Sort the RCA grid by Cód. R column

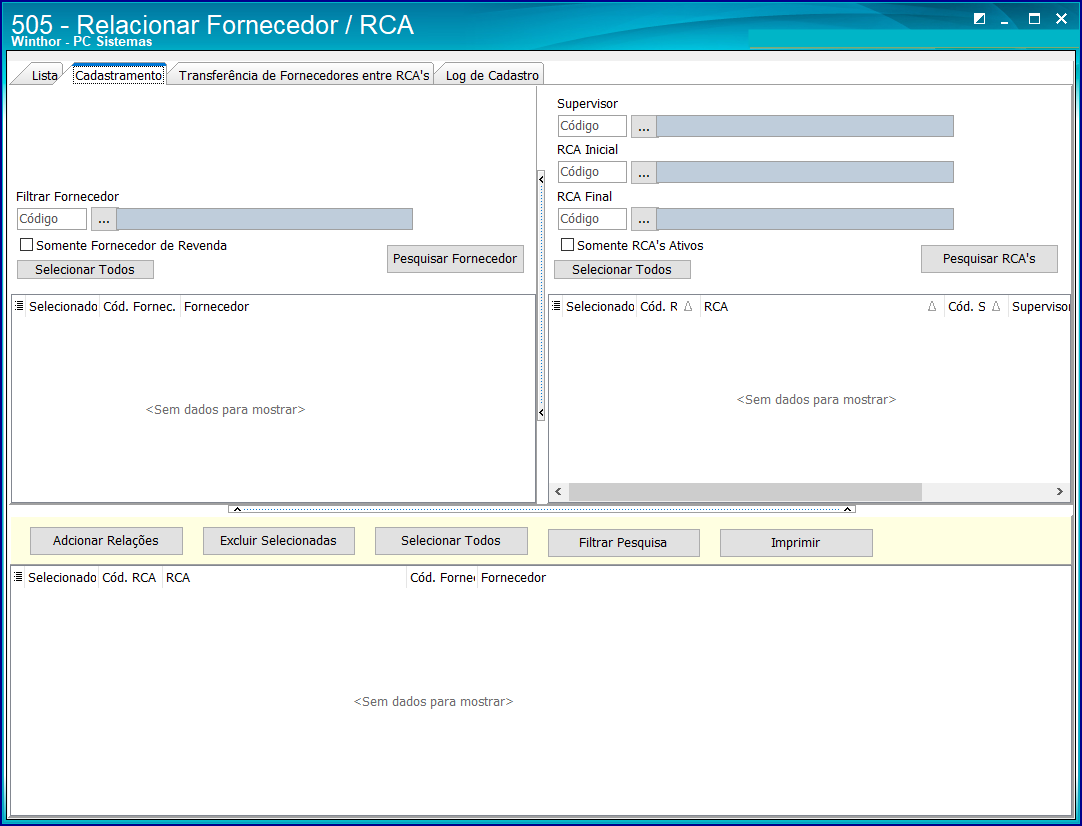click(x=667, y=306)
